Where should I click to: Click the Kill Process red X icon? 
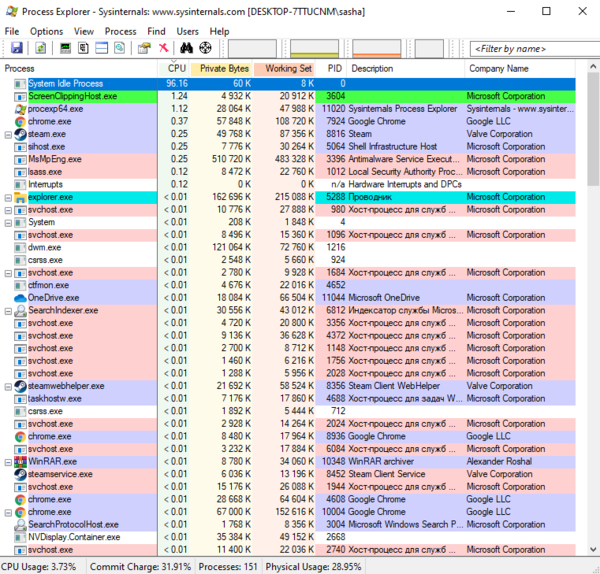162,48
